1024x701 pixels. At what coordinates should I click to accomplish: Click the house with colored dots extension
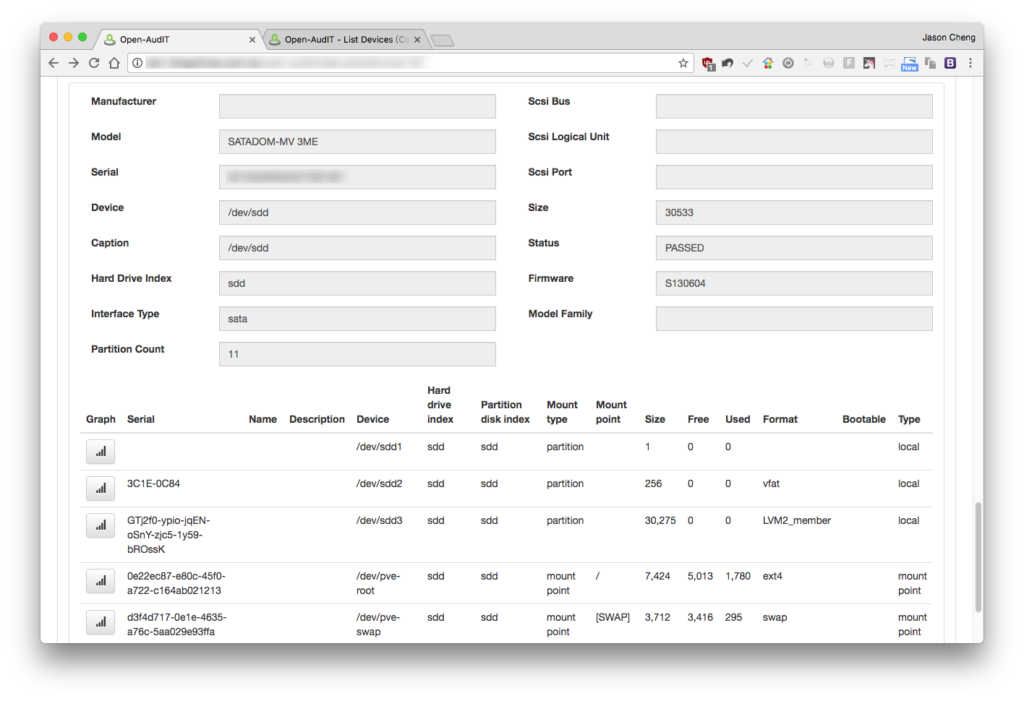coord(768,63)
